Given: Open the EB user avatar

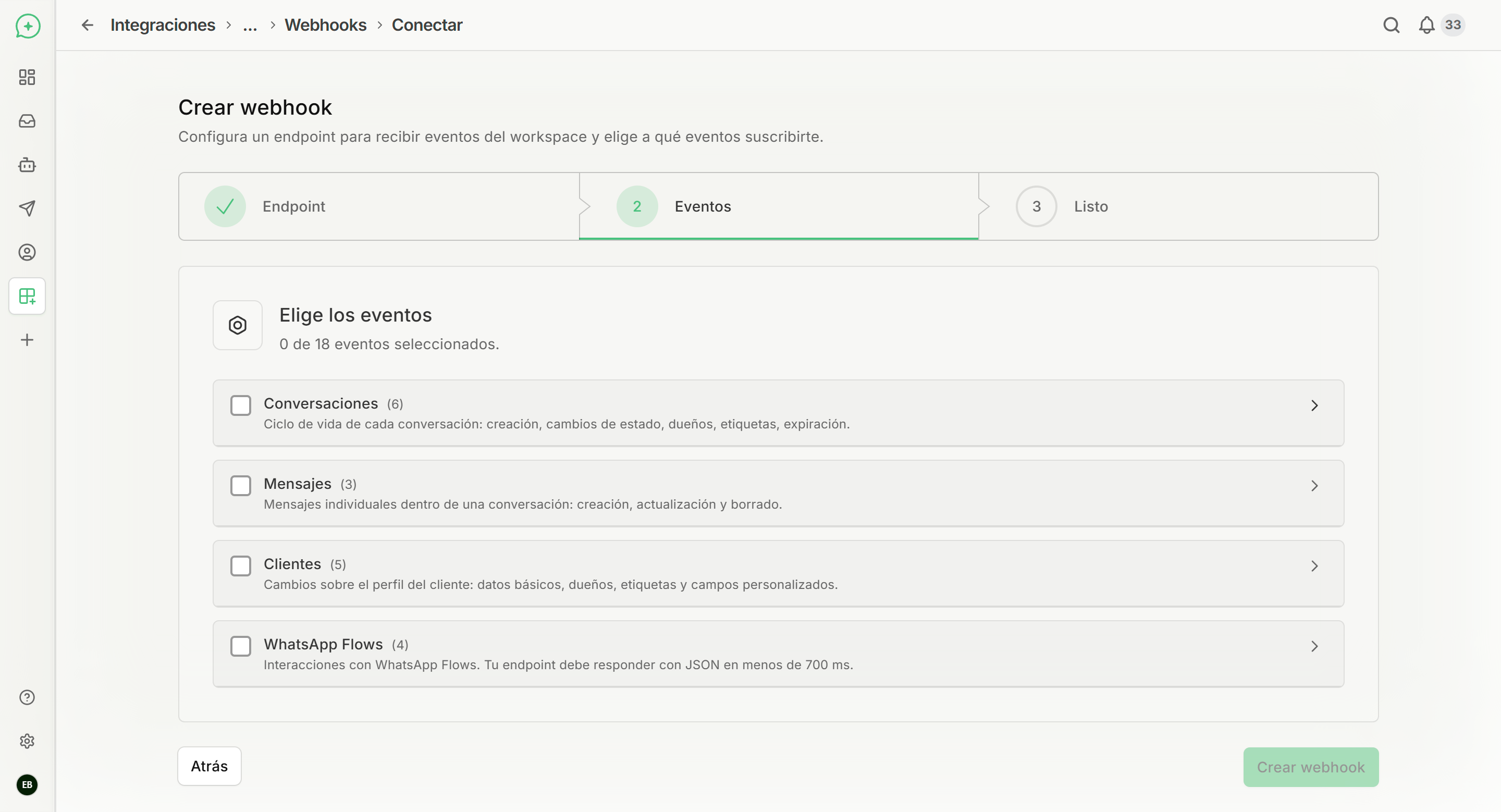Looking at the screenshot, I should point(27,784).
